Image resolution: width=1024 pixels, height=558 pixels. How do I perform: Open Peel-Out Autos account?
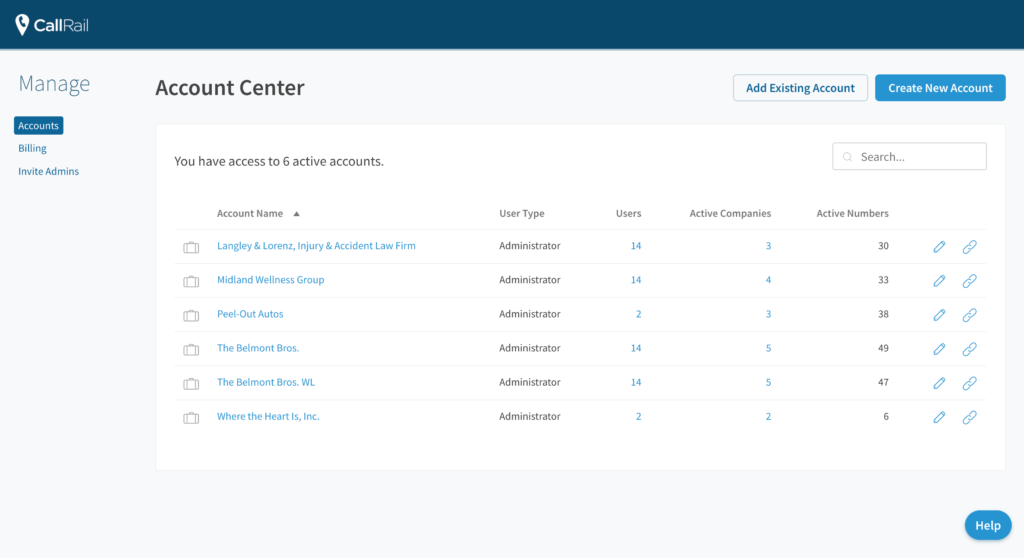pos(250,314)
